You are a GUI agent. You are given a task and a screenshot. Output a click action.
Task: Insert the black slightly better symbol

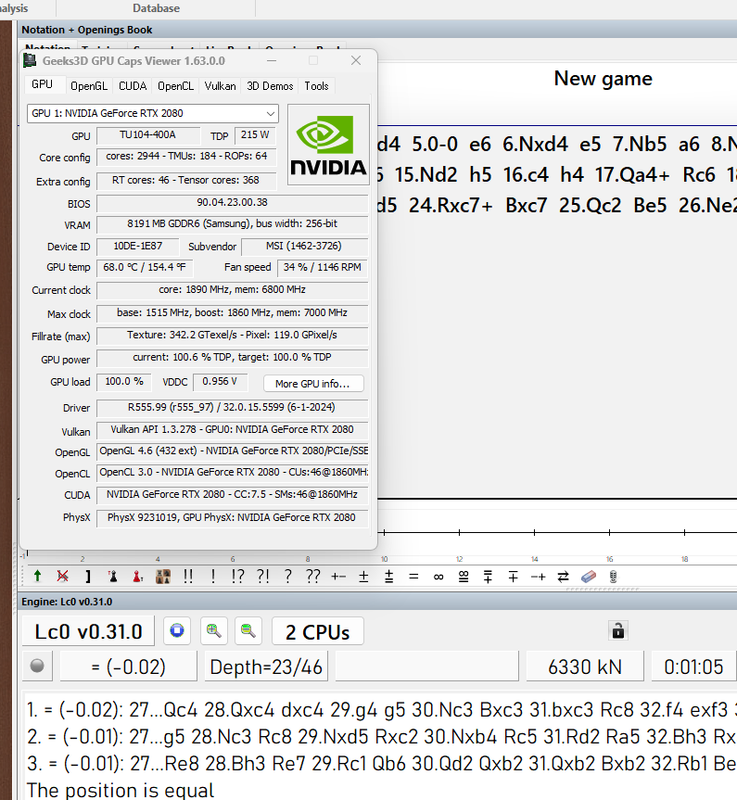pos(488,577)
